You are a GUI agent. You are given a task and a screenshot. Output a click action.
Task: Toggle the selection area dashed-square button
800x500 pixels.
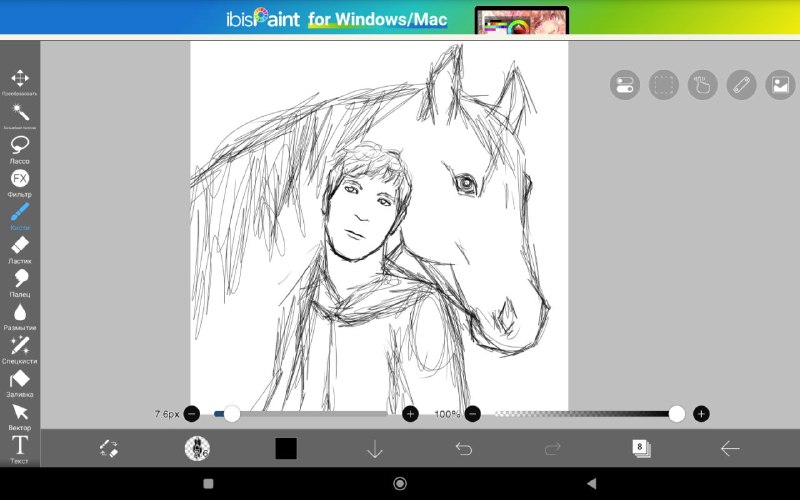(x=664, y=85)
